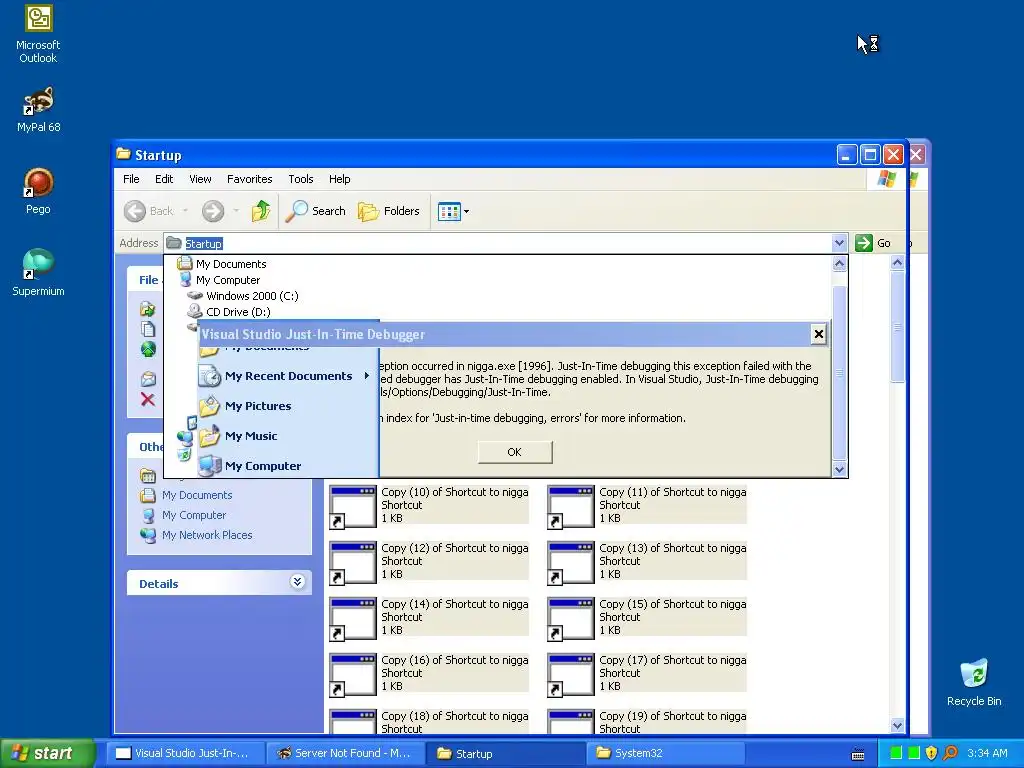Click the magnifier tray icon
Viewport: 1024px width, 768px height.
point(950,753)
